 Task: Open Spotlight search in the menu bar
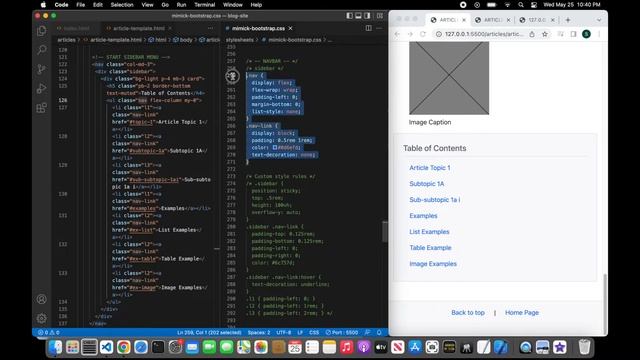(x=521, y=5)
